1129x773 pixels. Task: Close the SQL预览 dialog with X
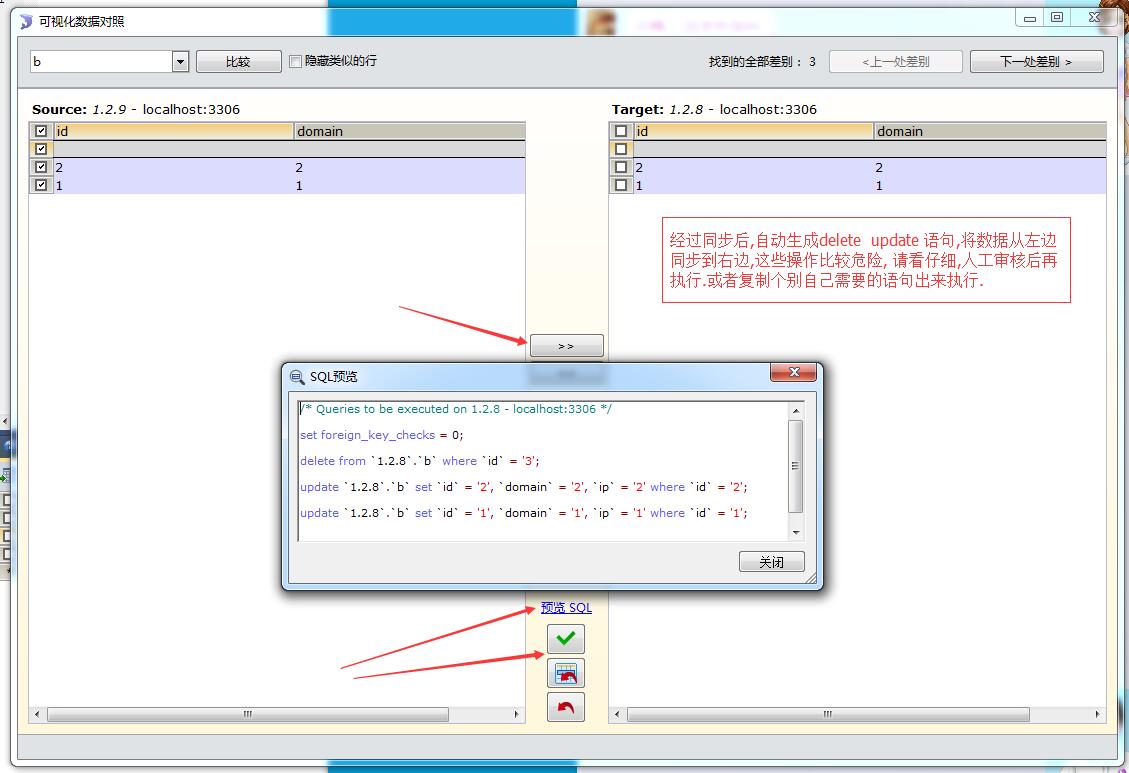pyautogui.click(x=794, y=373)
